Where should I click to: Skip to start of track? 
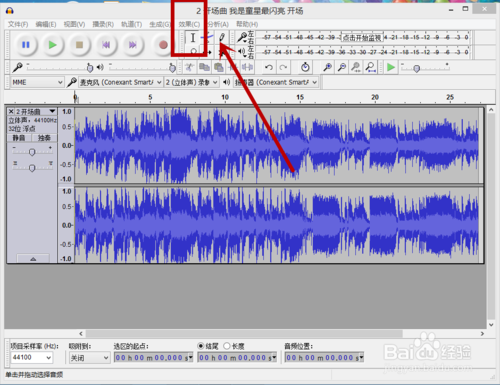pos(106,45)
